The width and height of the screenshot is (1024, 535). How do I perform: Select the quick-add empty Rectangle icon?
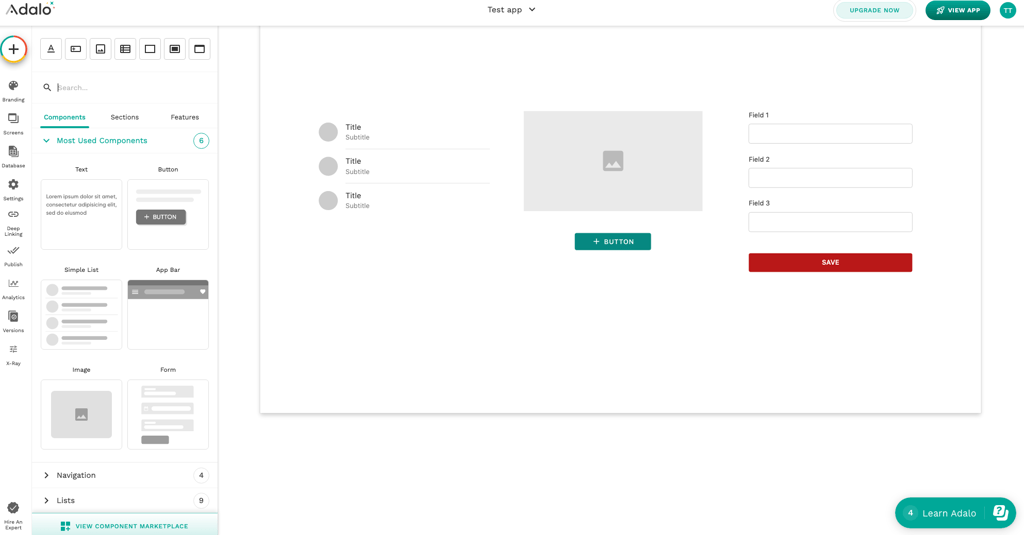[150, 49]
